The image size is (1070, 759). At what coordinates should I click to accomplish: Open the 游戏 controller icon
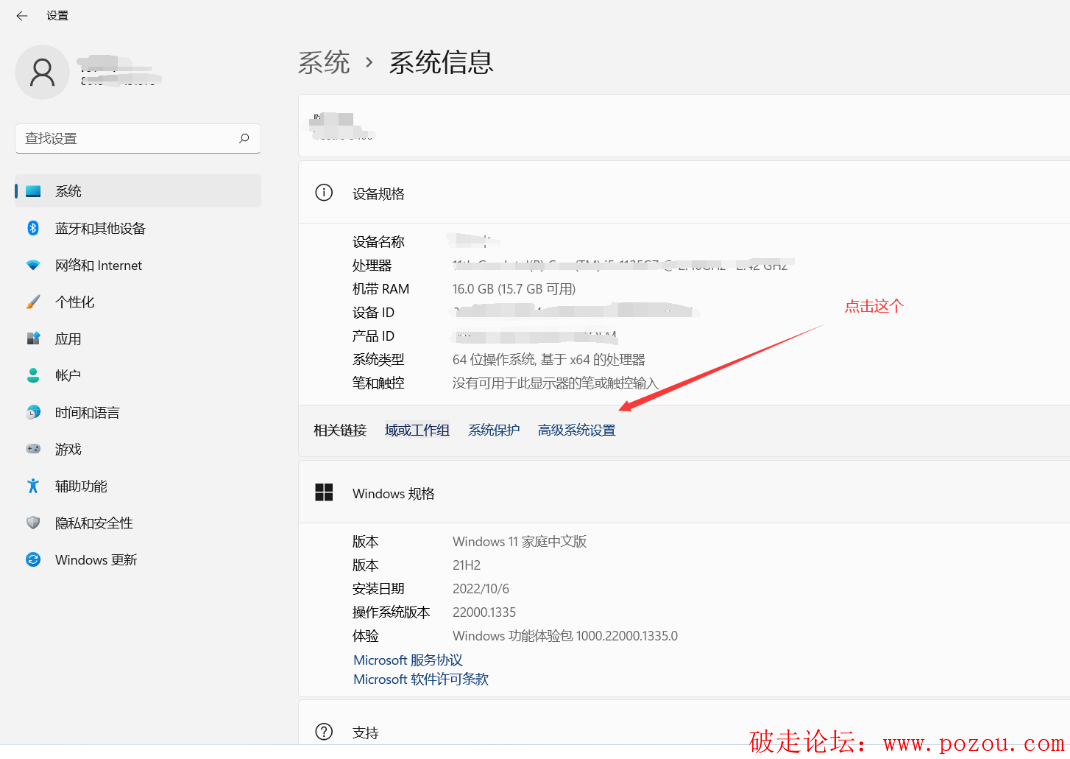(x=33, y=449)
